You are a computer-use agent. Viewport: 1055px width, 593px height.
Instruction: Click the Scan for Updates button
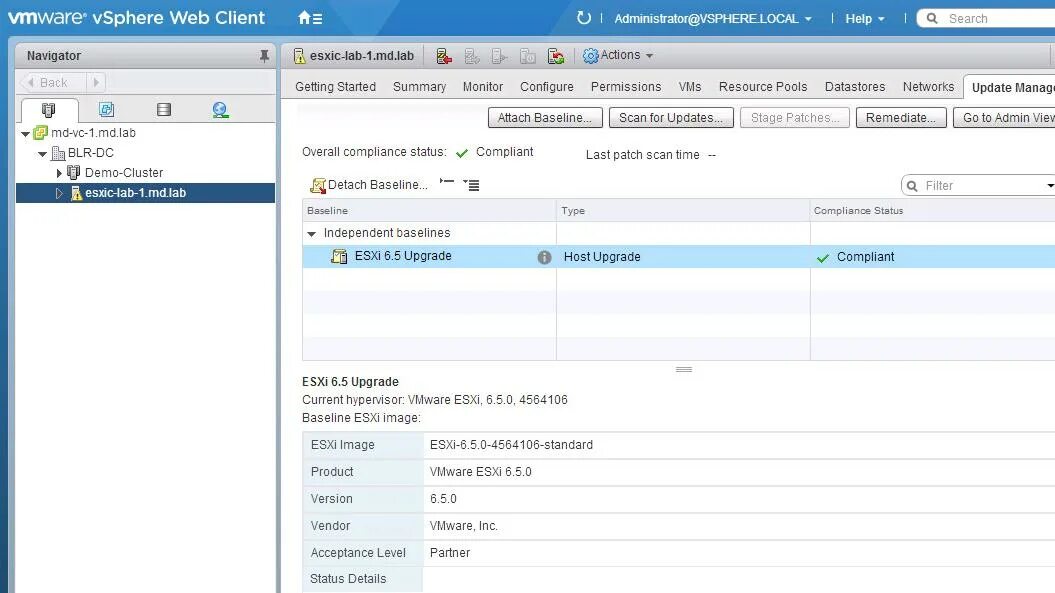(670, 117)
